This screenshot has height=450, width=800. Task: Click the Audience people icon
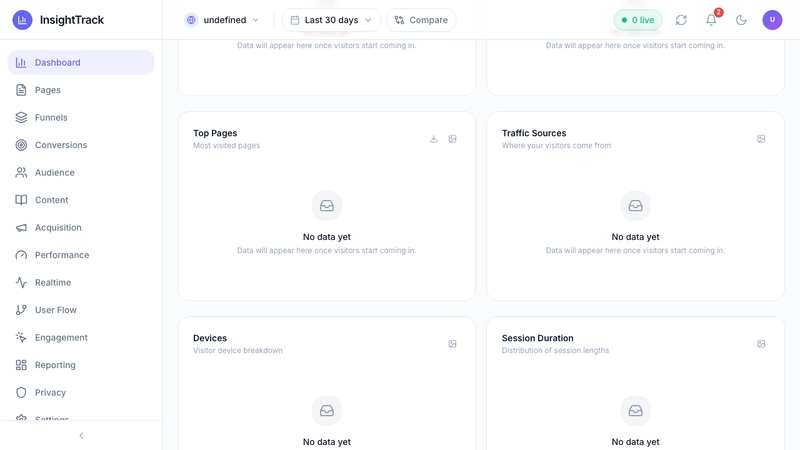pyautogui.click(x=21, y=172)
